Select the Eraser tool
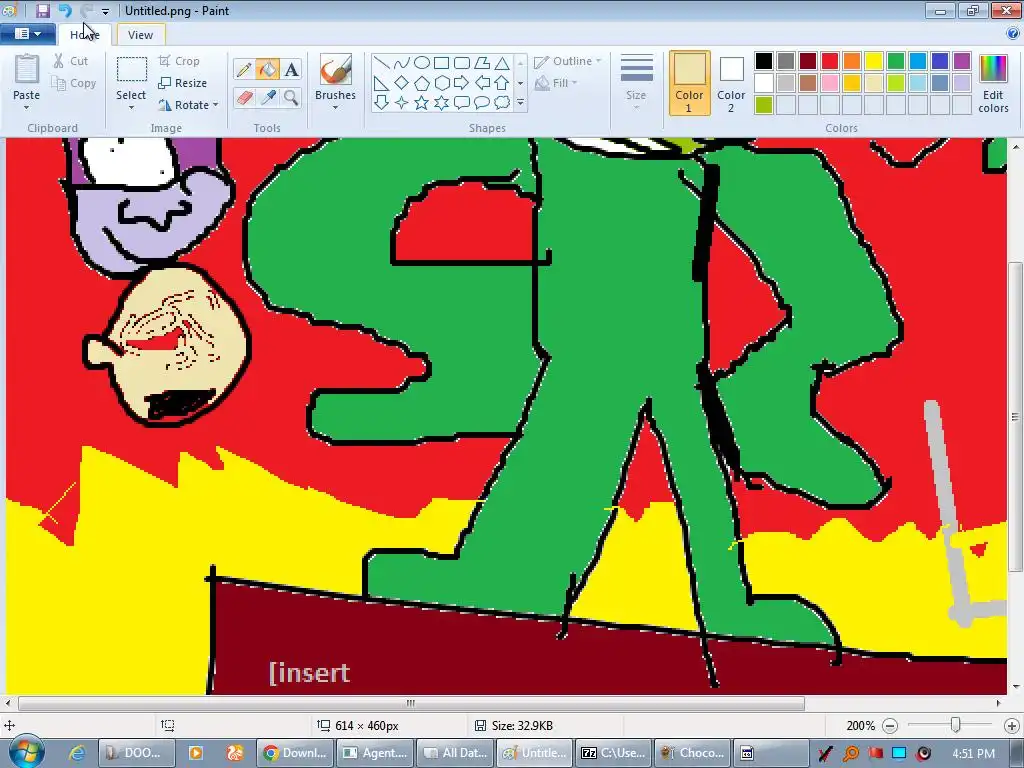This screenshot has height=768, width=1024. coord(244,98)
